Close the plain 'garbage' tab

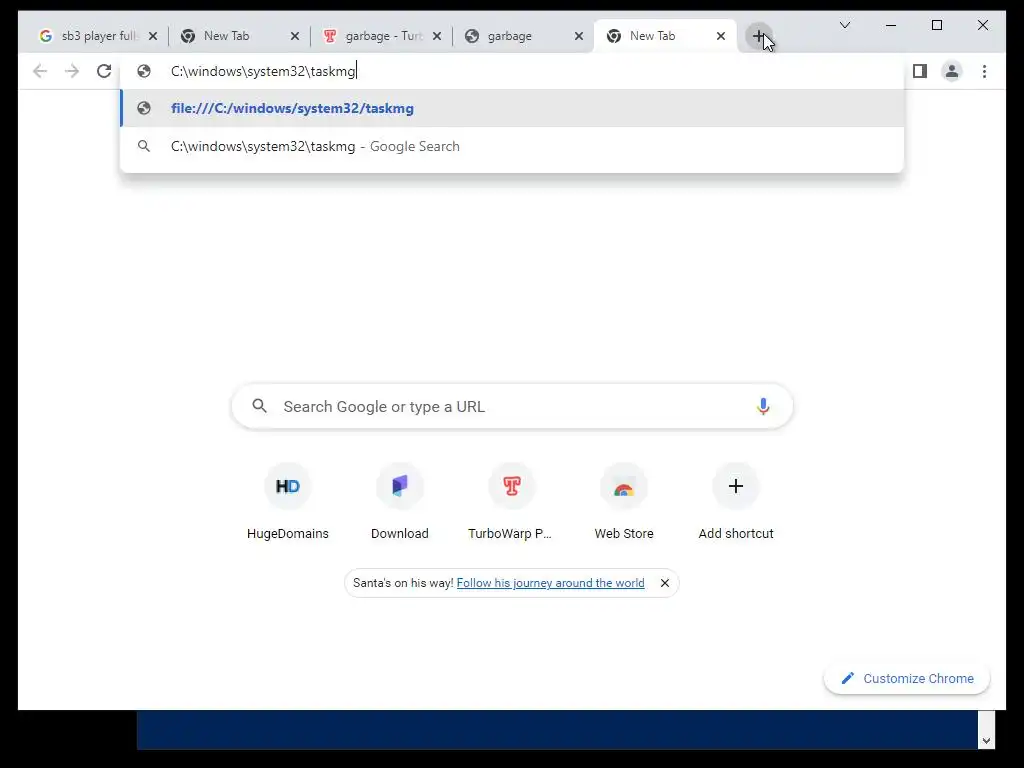pos(579,37)
